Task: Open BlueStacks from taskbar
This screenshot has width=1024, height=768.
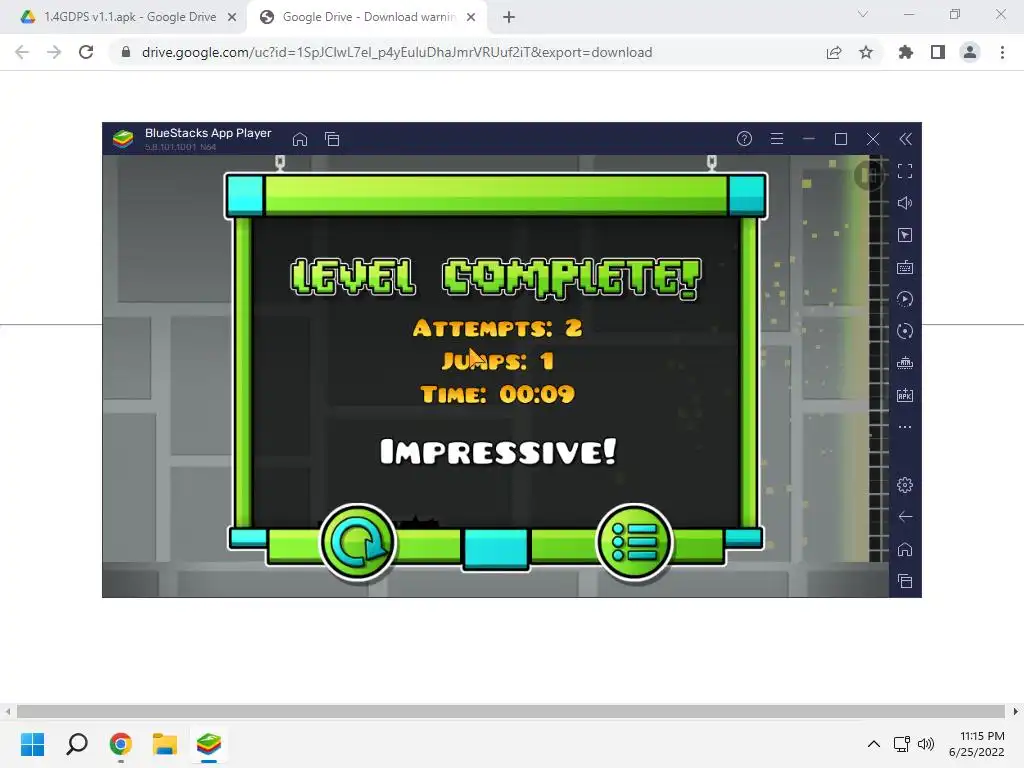Action: [x=208, y=744]
